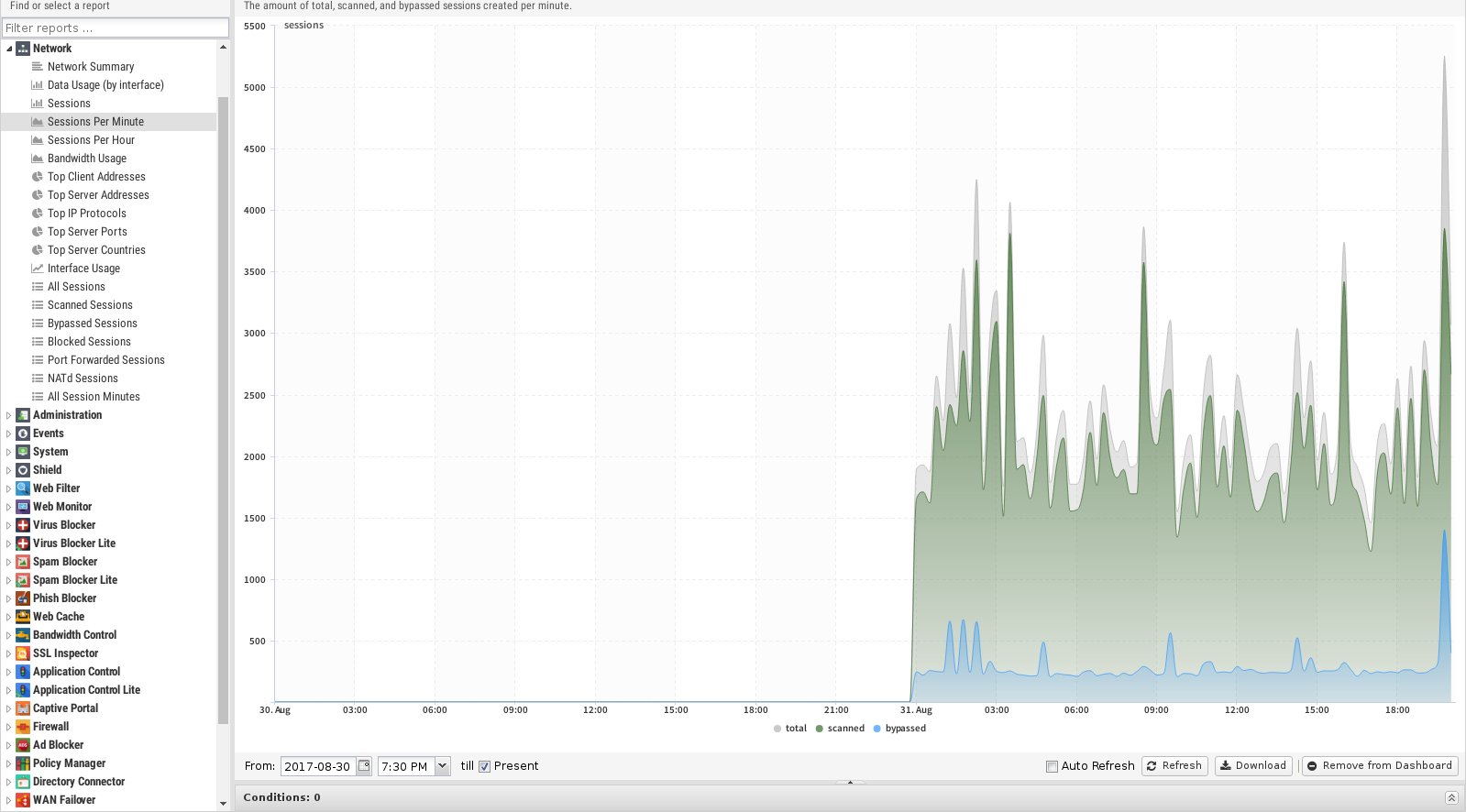Click the Web Filter app icon

23,488
